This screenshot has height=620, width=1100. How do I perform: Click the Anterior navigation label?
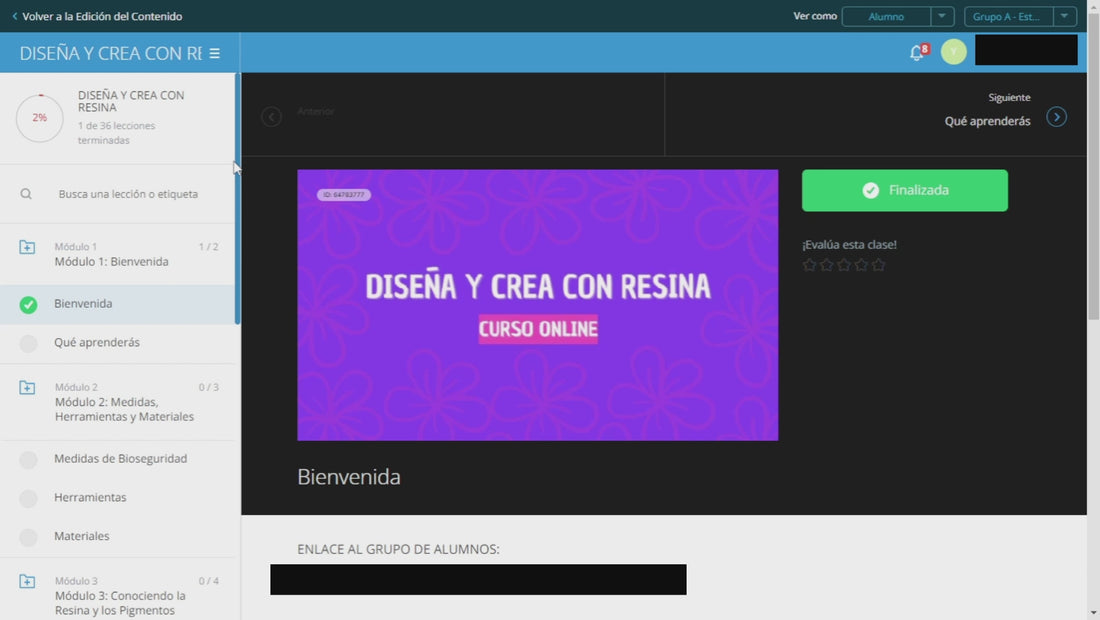click(316, 112)
